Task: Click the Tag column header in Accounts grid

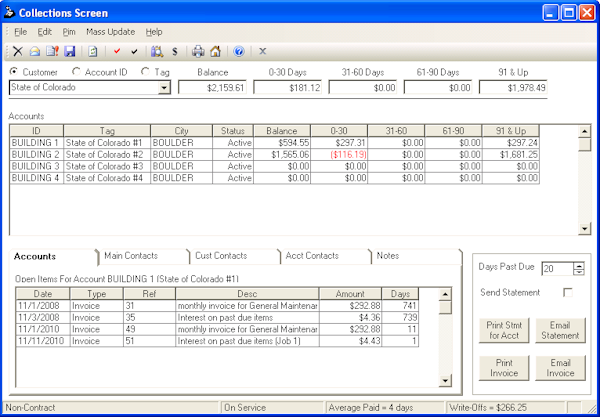Action: coord(107,131)
